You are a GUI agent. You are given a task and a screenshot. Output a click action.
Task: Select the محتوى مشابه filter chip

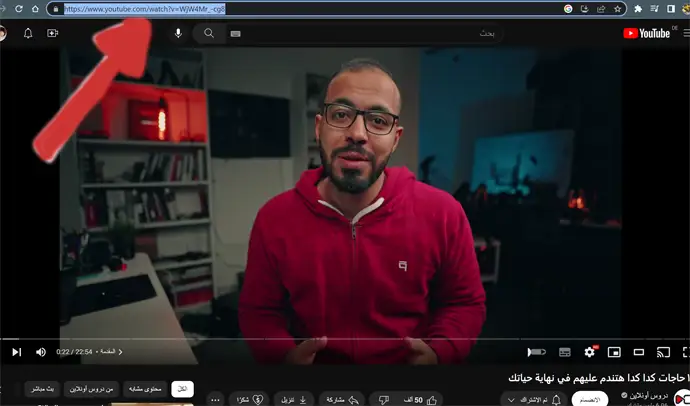[145, 389]
